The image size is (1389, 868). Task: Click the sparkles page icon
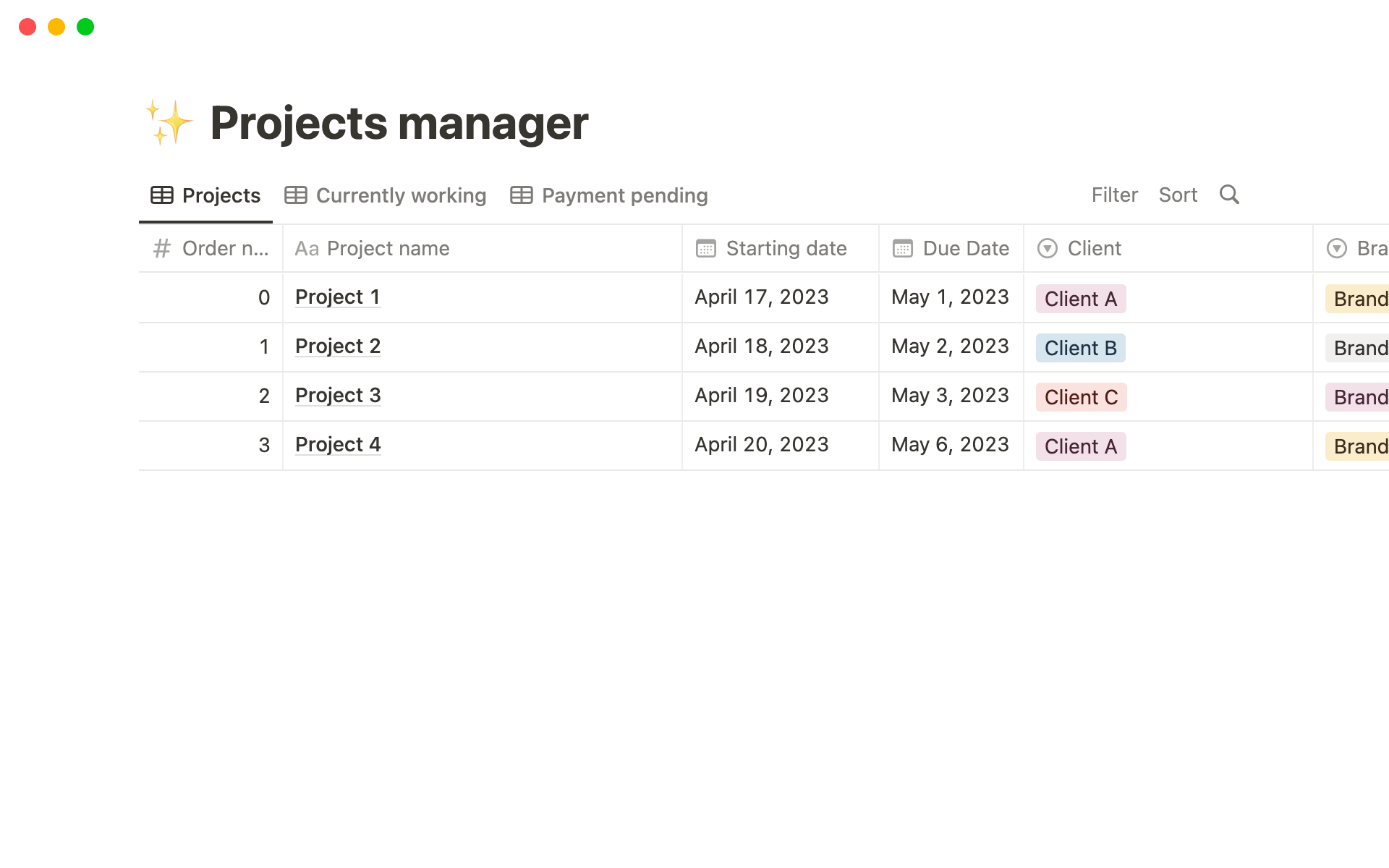pyautogui.click(x=169, y=123)
